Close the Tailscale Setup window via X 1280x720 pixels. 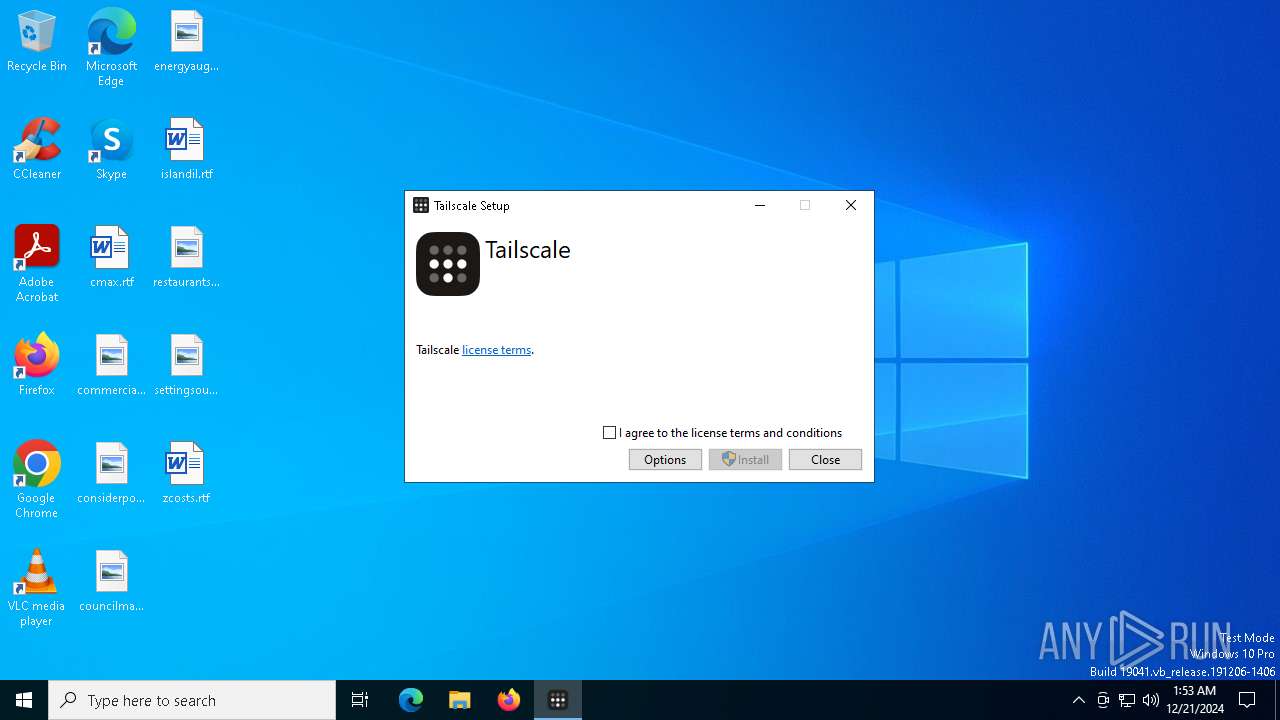[851, 205]
